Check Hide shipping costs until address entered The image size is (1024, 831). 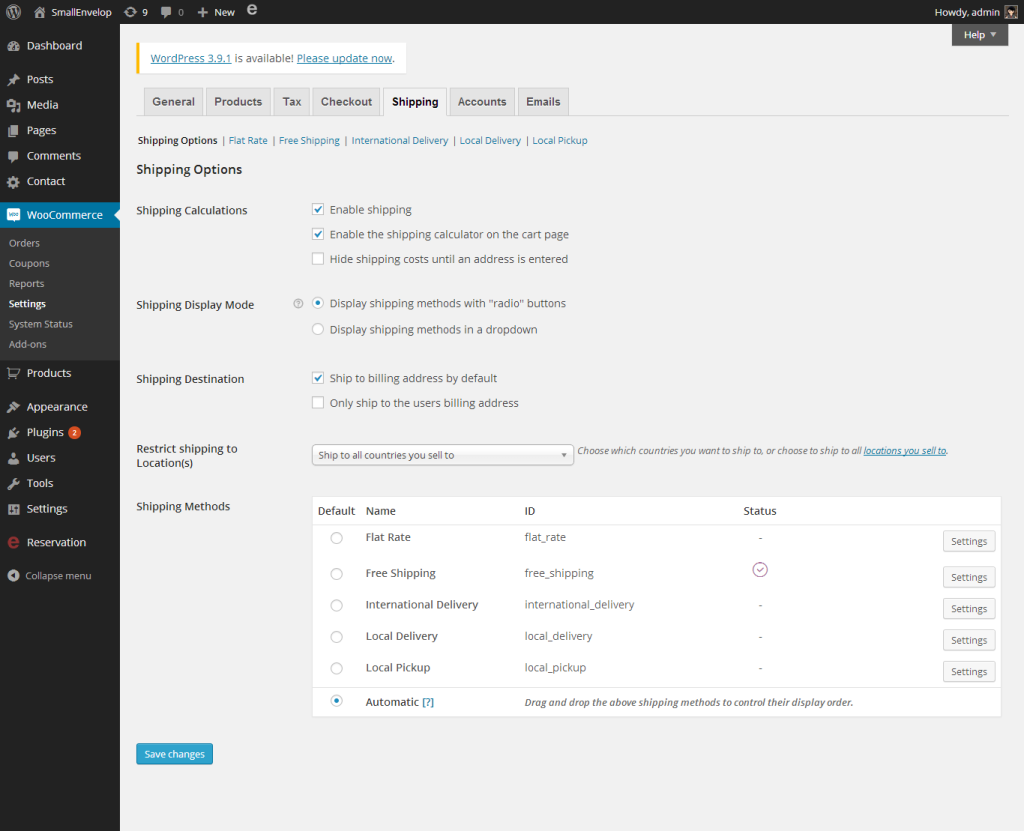(318, 259)
